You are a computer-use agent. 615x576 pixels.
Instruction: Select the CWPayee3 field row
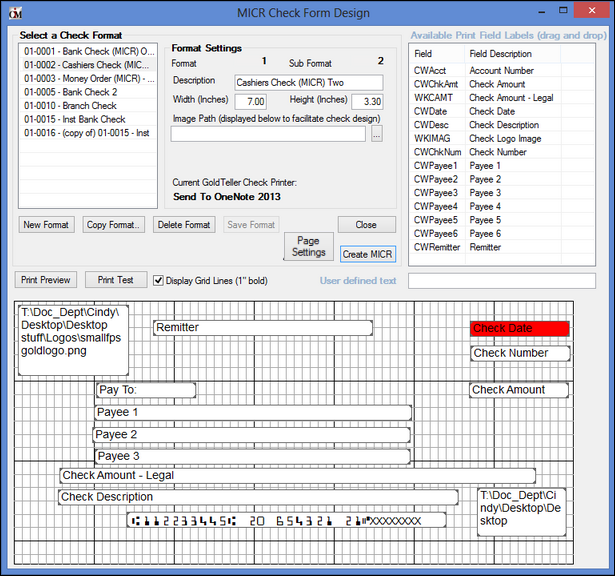pos(502,193)
